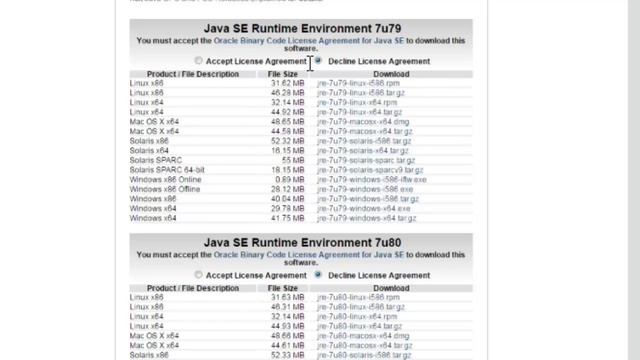Download jre-7u79-solaris-sparcv9.tar.gz
The width and height of the screenshot is (640, 360).
pyautogui.click(x=370, y=170)
